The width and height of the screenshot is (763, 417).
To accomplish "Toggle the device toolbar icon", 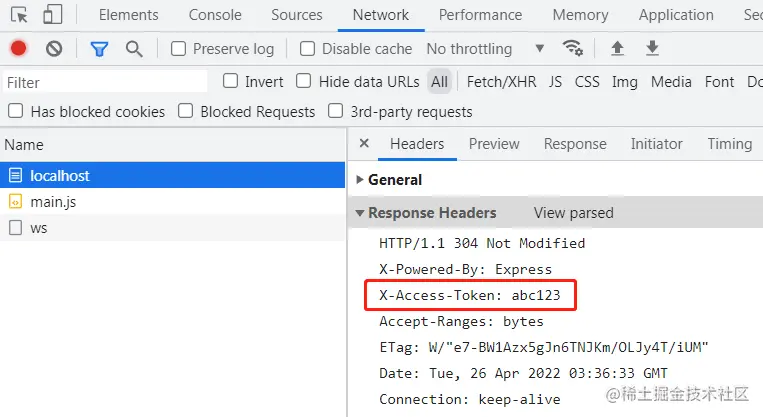I will click(53, 15).
